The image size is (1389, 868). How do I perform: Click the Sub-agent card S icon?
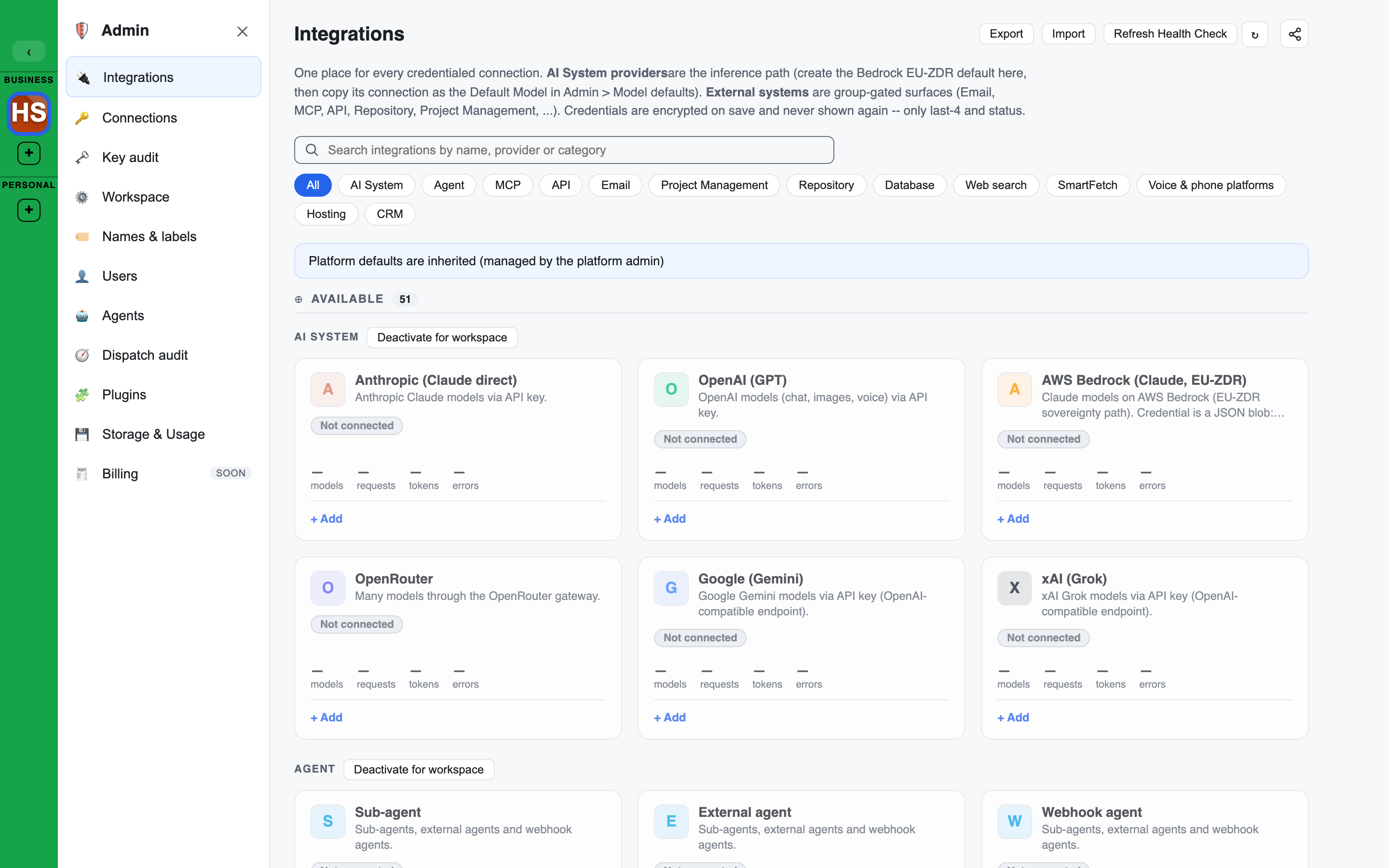tap(328, 822)
